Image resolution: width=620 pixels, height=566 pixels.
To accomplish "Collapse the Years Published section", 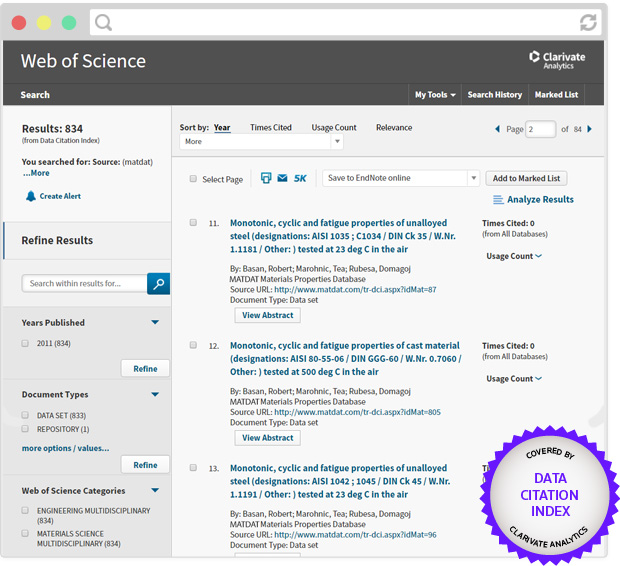I will [155, 322].
